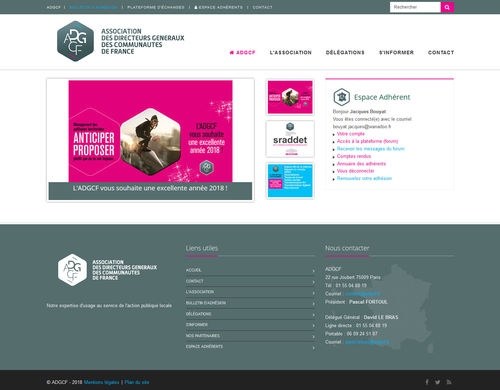Open L'Association in the main menu
500x390 pixels.
pos(291,52)
